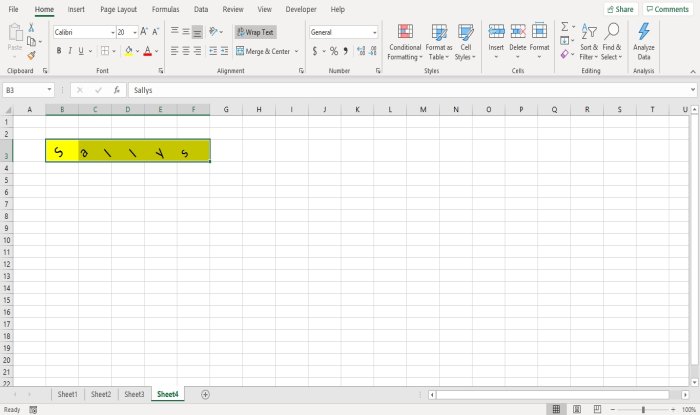Screen dimensions: 700x415
Task: Expand the formula bar chevron
Action: point(692,90)
